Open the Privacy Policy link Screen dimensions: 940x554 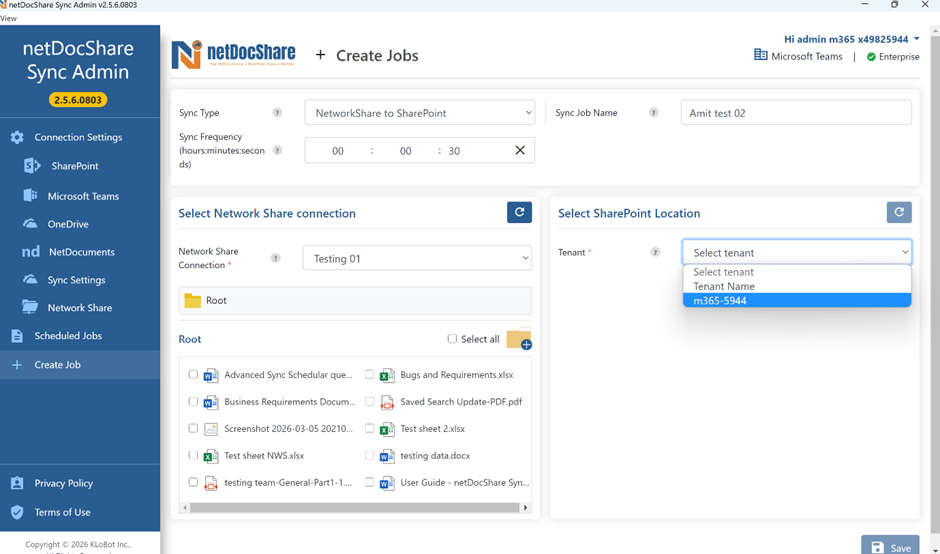coord(64,483)
